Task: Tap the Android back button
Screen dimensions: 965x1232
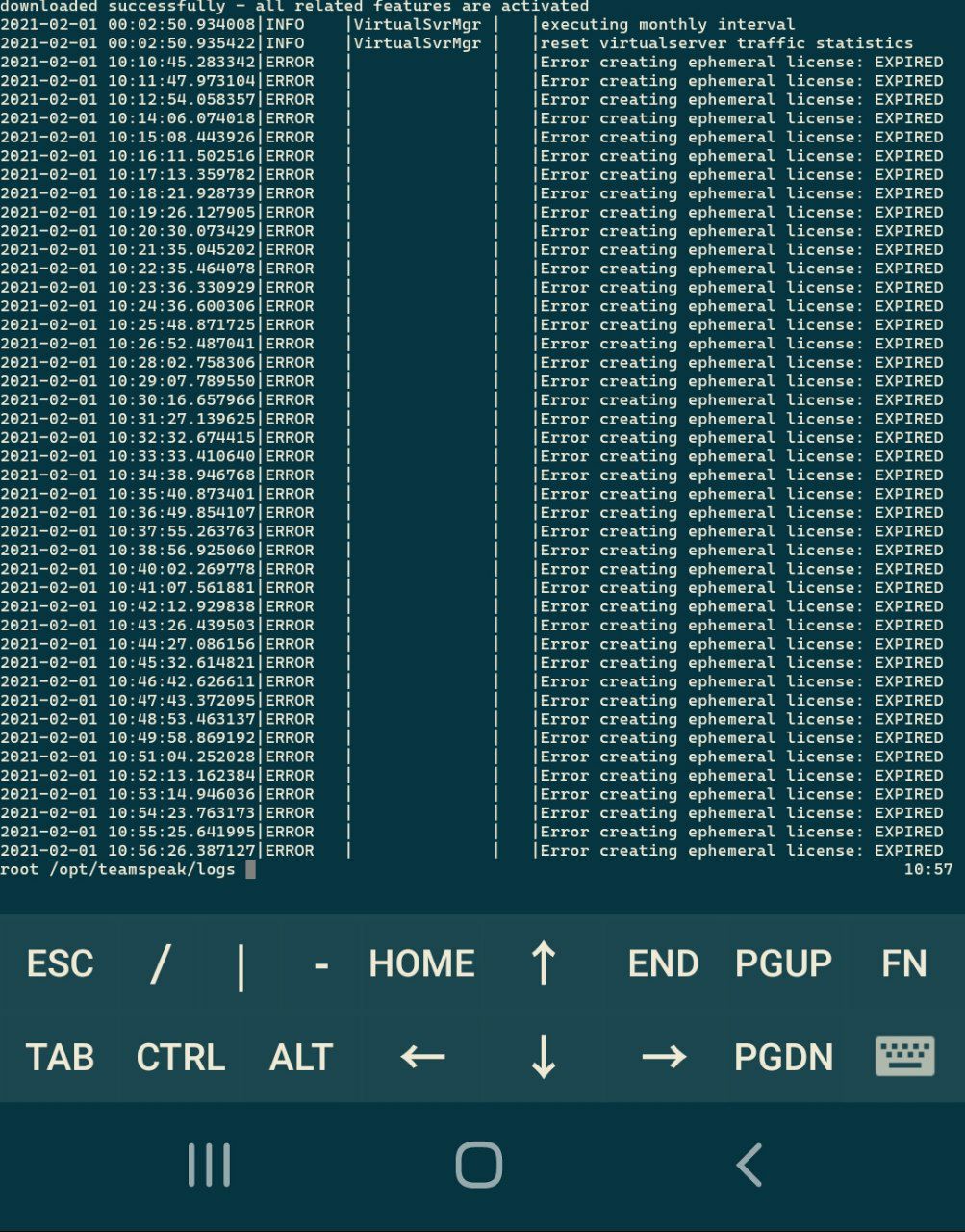Action: pos(749,1165)
